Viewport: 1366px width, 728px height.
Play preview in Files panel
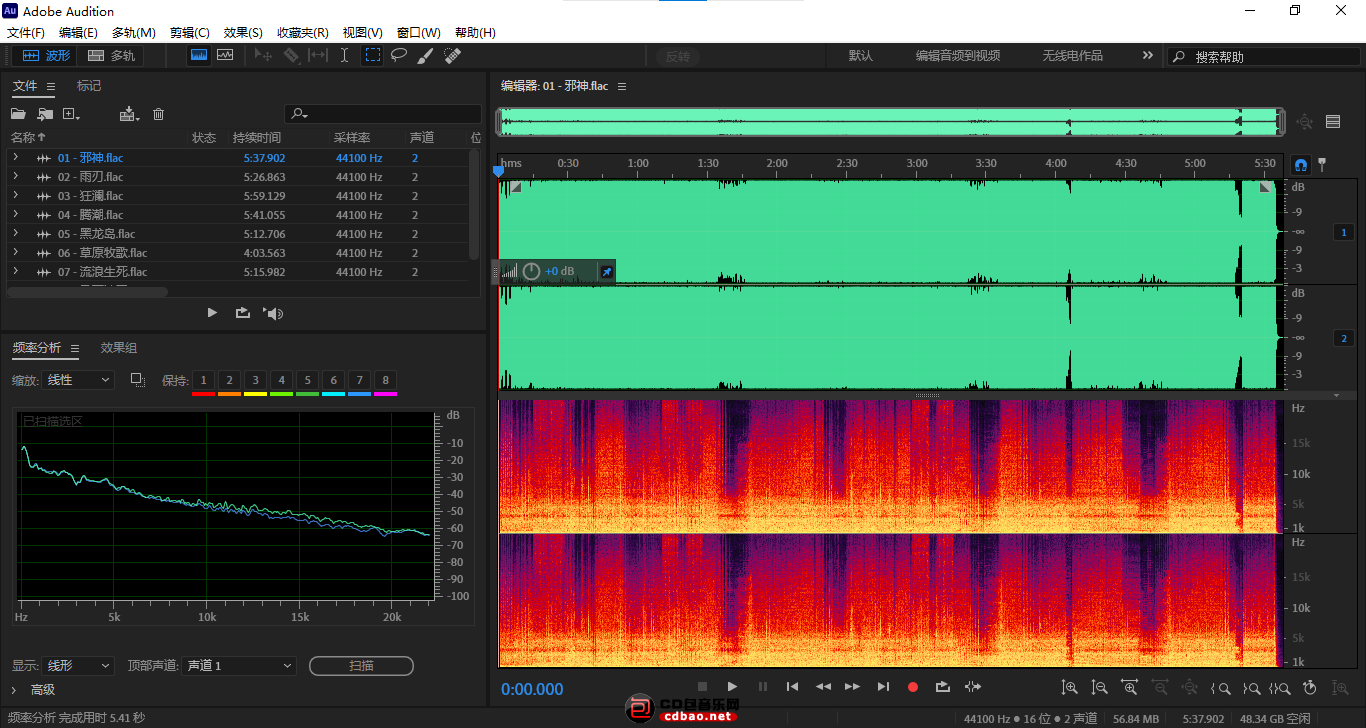(212, 313)
